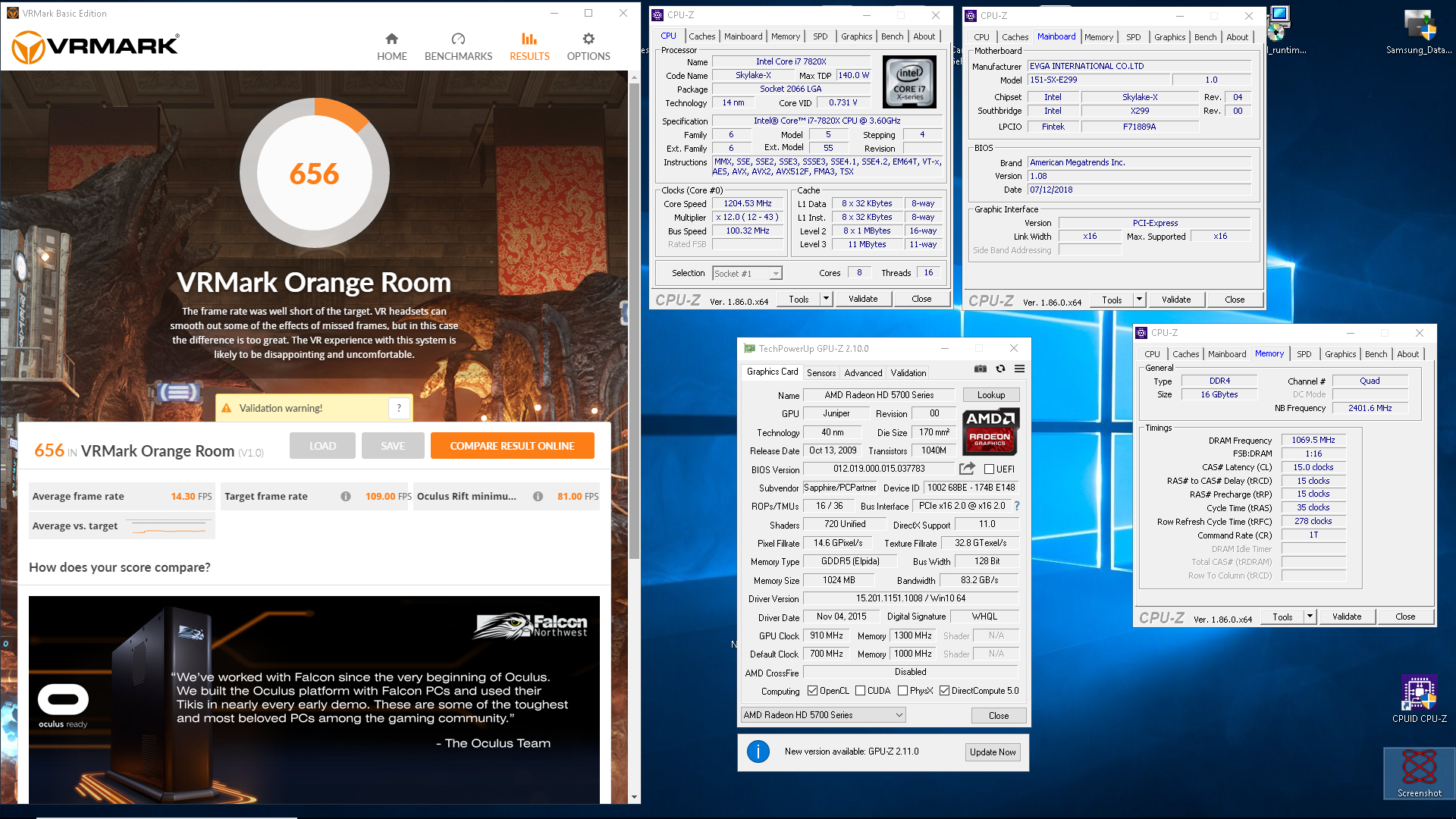Click the Oculus ready logo in the advertisement
The height and width of the screenshot is (819, 1456).
[64, 707]
